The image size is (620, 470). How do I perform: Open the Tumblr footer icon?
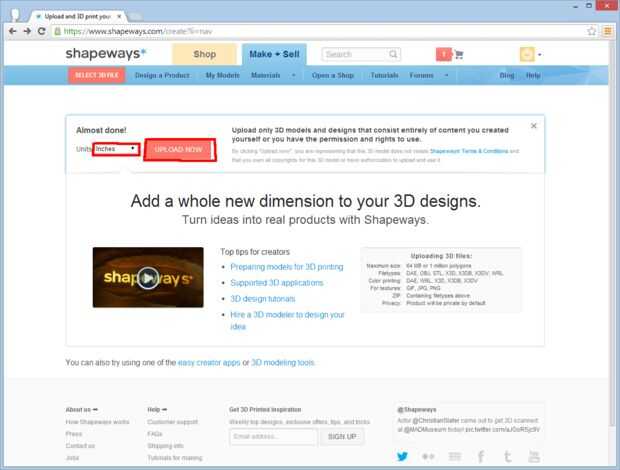(x=507, y=457)
